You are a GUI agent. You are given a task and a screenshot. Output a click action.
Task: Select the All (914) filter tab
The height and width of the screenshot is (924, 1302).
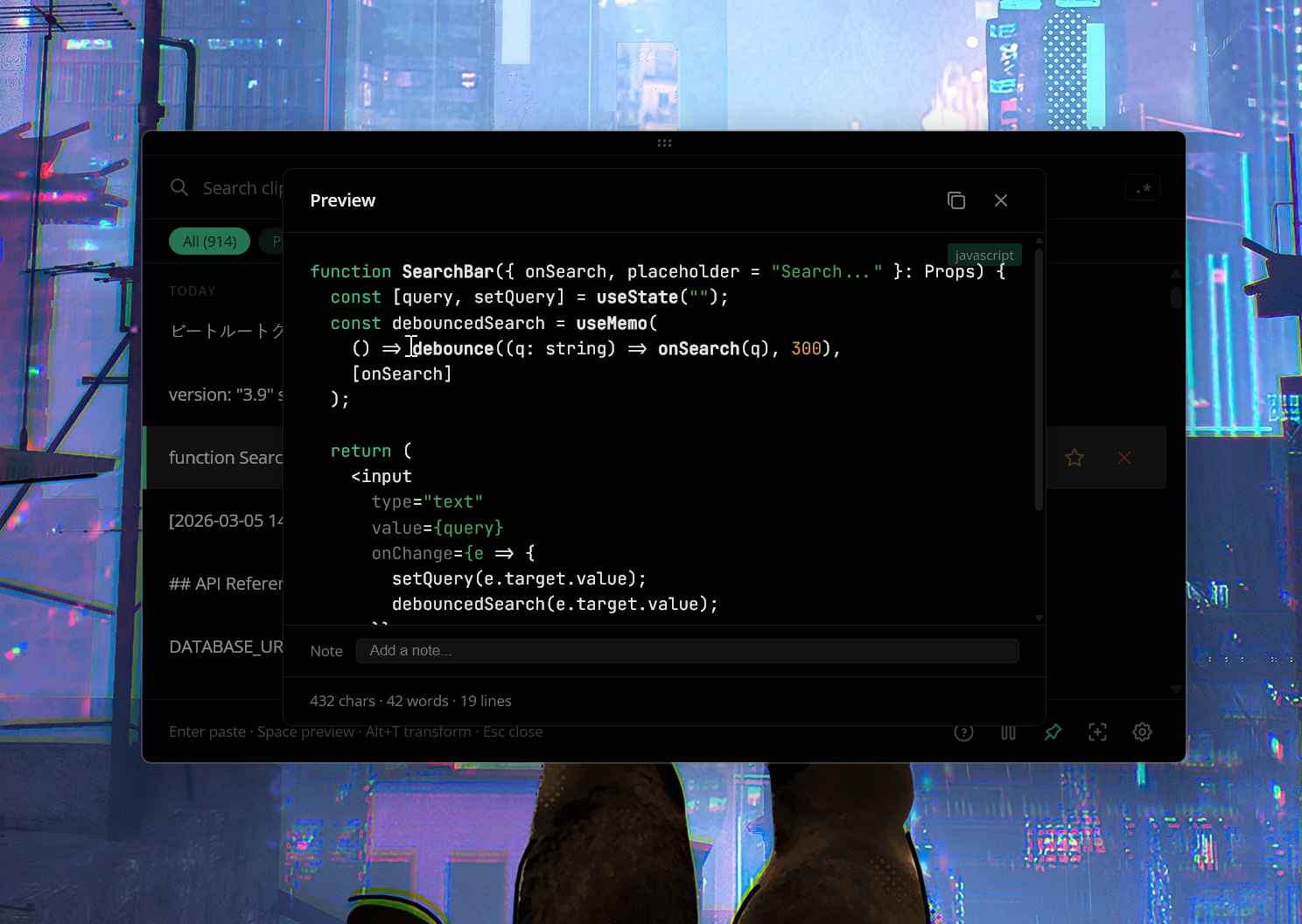pyautogui.click(x=210, y=241)
